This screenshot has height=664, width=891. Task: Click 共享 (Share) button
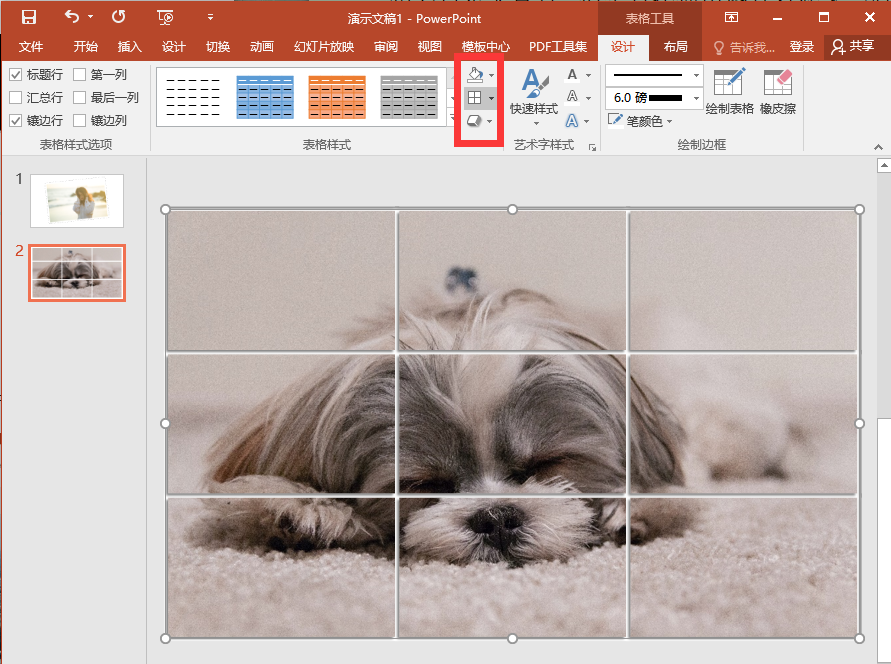point(852,47)
